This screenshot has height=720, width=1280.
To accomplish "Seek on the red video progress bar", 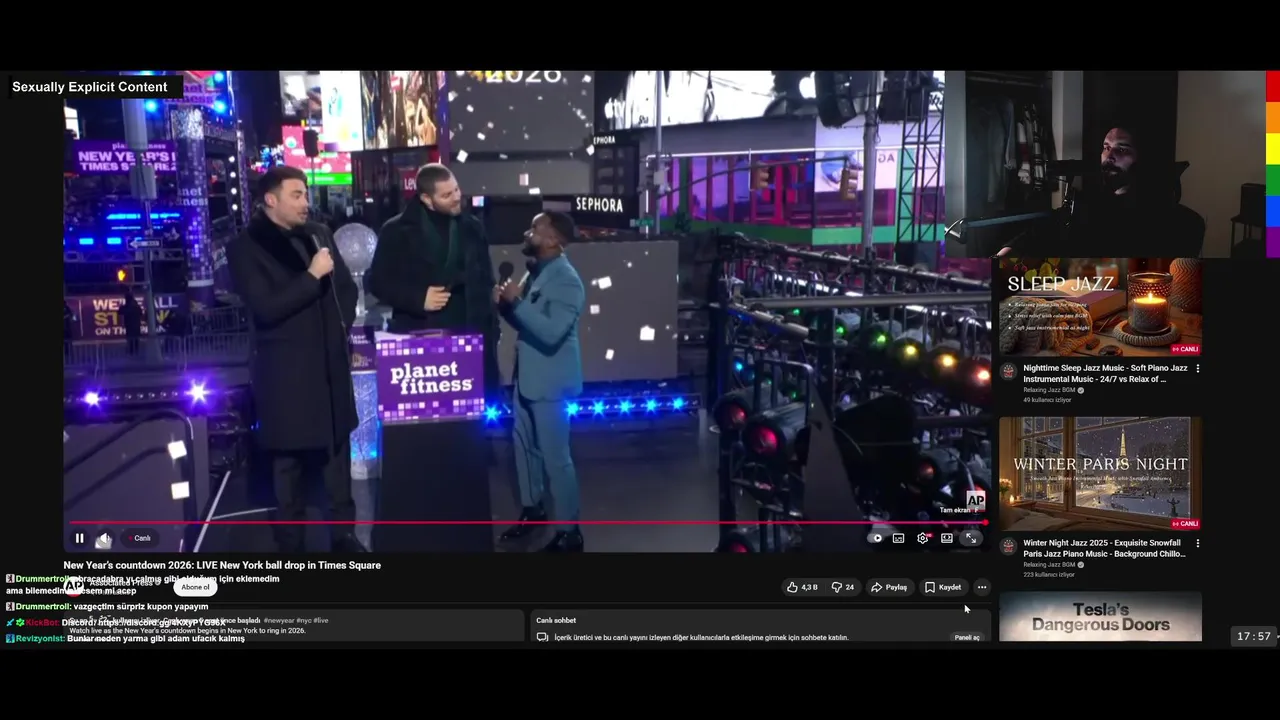I will tap(528, 522).
